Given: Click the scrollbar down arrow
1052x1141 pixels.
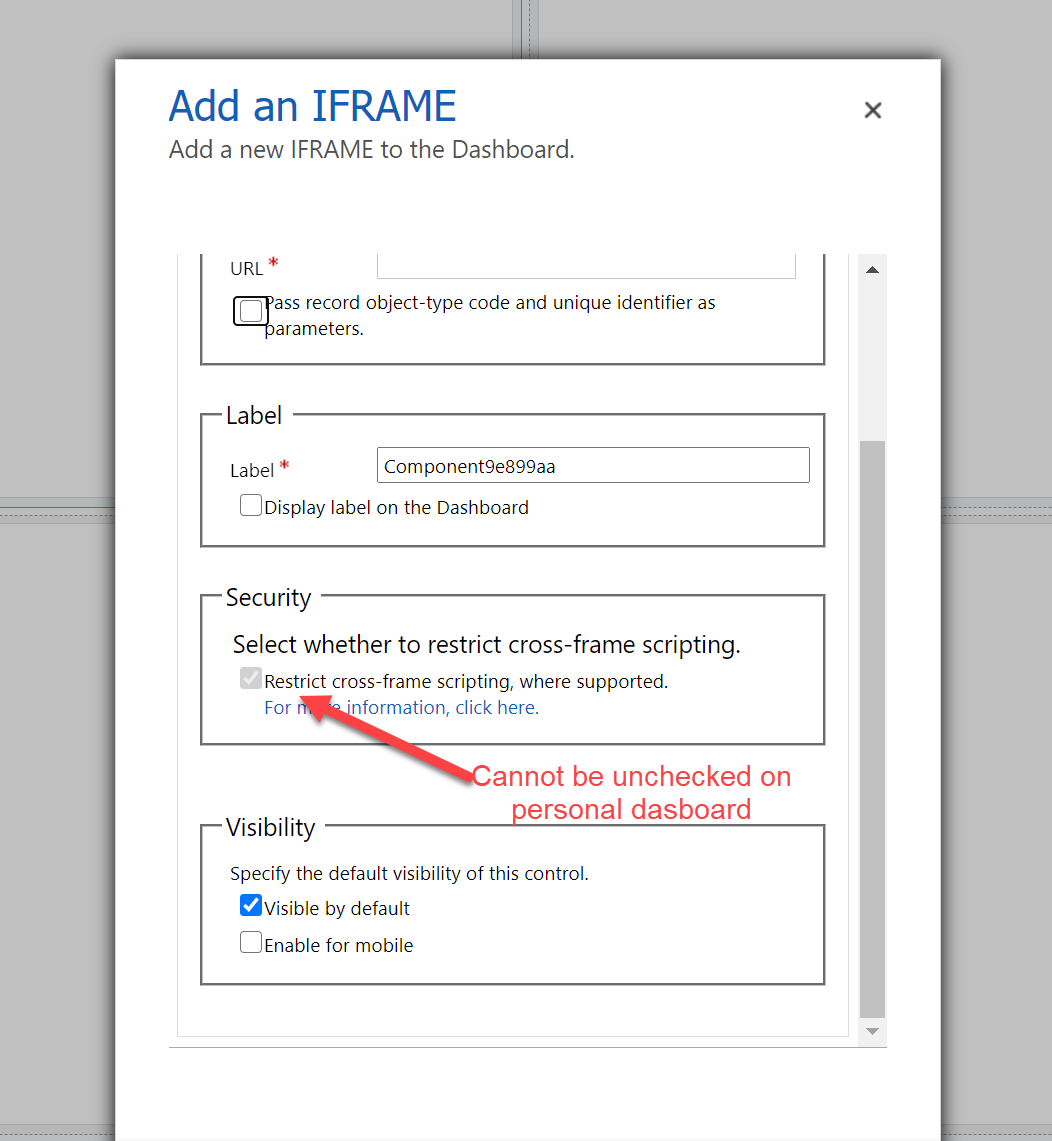Looking at the screenshot, I should pos(871,1030).
